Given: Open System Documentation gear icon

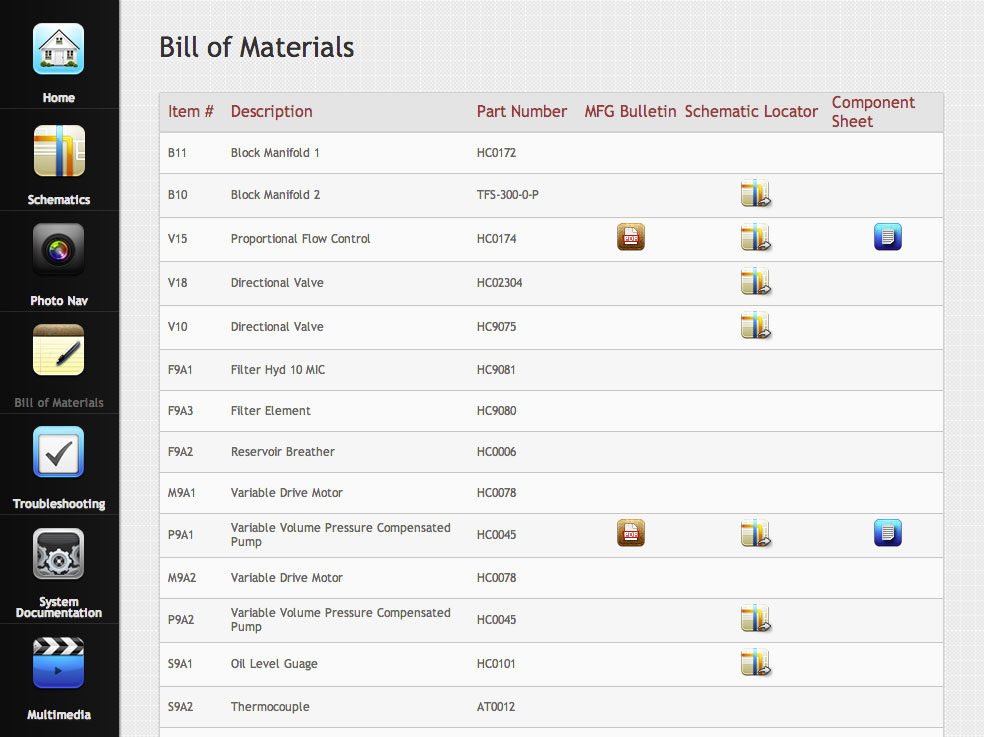Looking at the screenshot, I should point(58,554).
